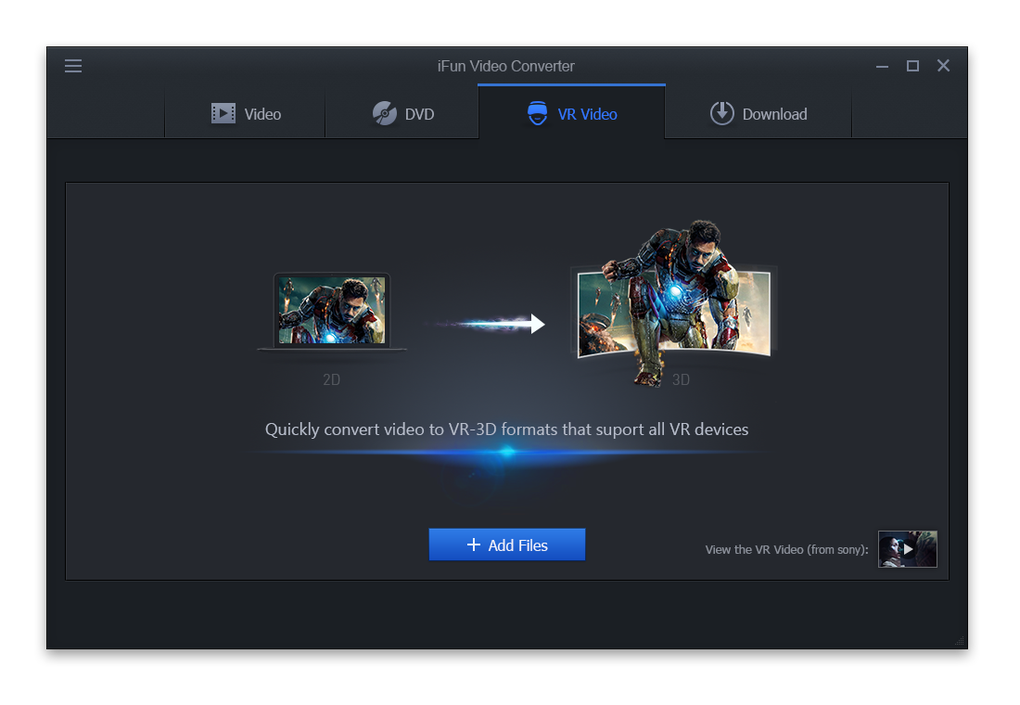Click the 2D laptop preview image
Viewport: 1020px width, 705px height.
click(332, 312)
